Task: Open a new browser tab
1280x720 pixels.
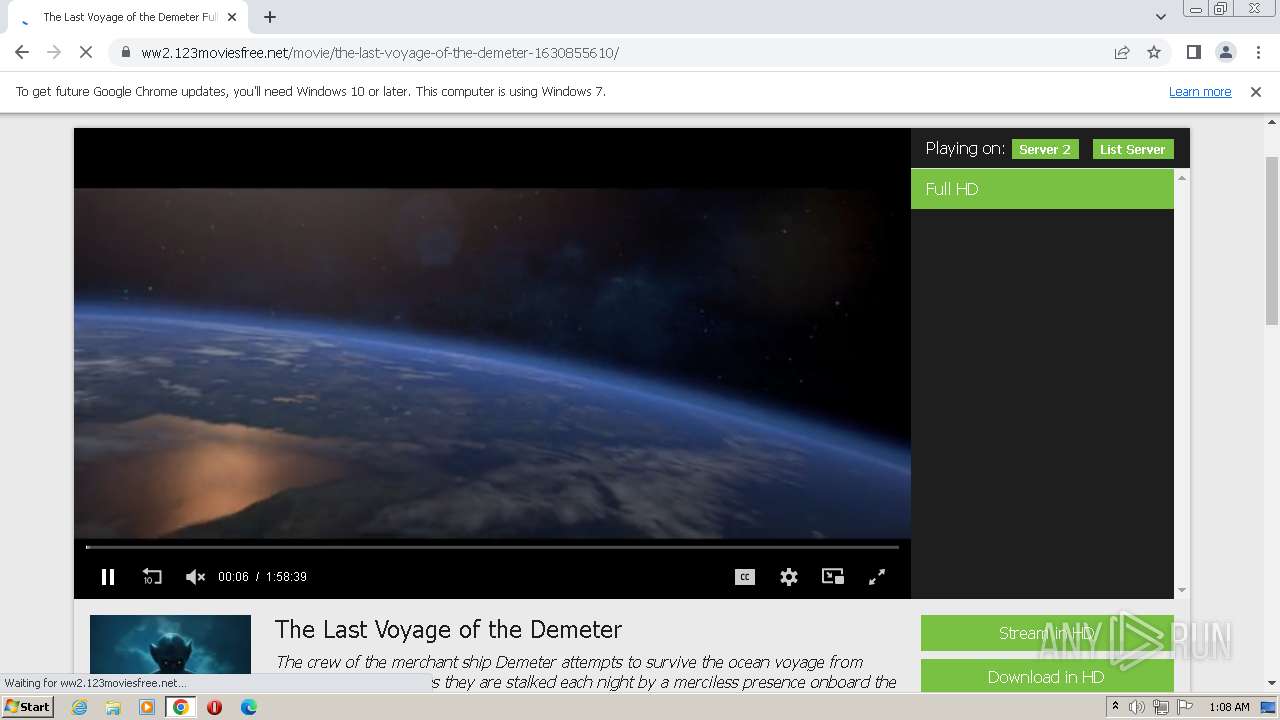Action: pyautogui.click(x=270, y=17)
